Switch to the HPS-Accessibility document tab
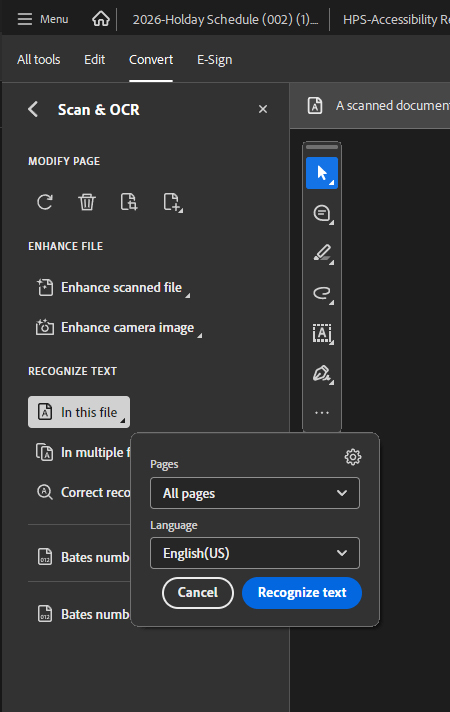 point(396,20)
